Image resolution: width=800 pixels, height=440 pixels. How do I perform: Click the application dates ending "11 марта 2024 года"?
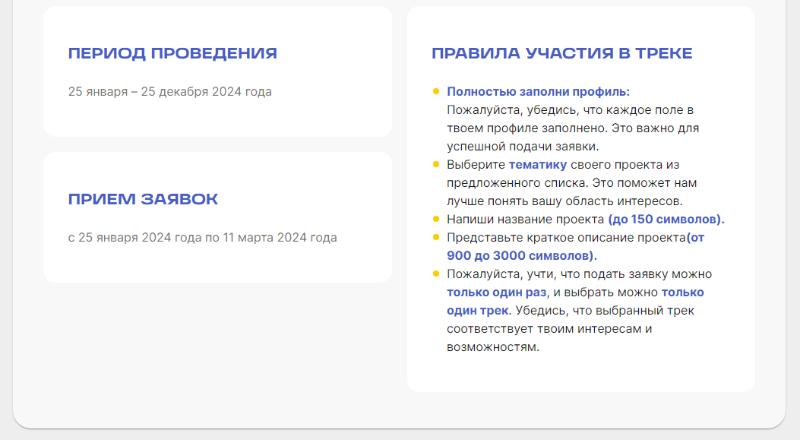pyautogui.click(x=203, y=238)
